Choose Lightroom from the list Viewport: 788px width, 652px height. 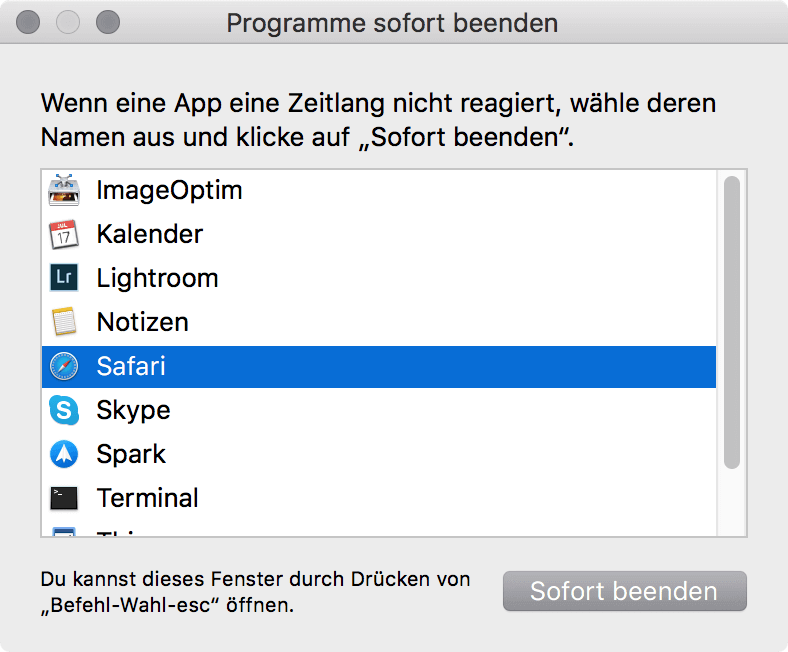379,278
